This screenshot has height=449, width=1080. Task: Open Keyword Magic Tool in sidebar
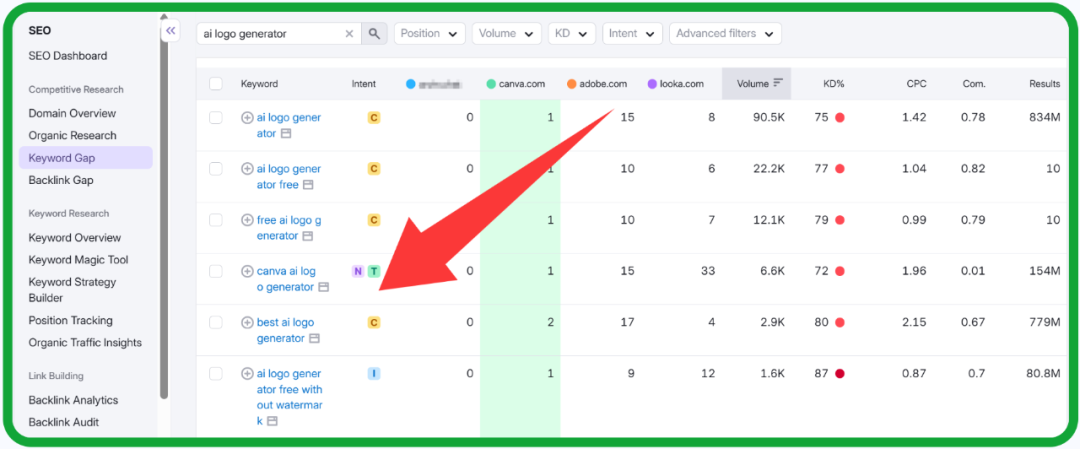tap(78, 260)
